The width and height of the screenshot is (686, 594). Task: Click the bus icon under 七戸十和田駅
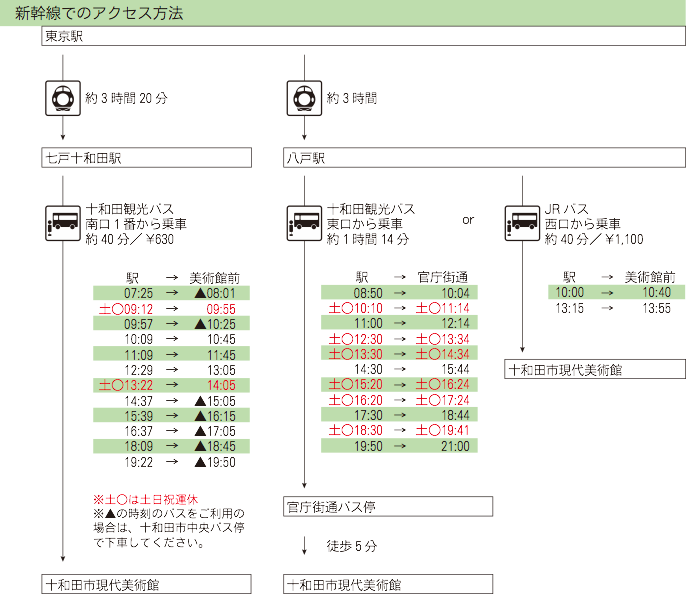click(63, 222)
